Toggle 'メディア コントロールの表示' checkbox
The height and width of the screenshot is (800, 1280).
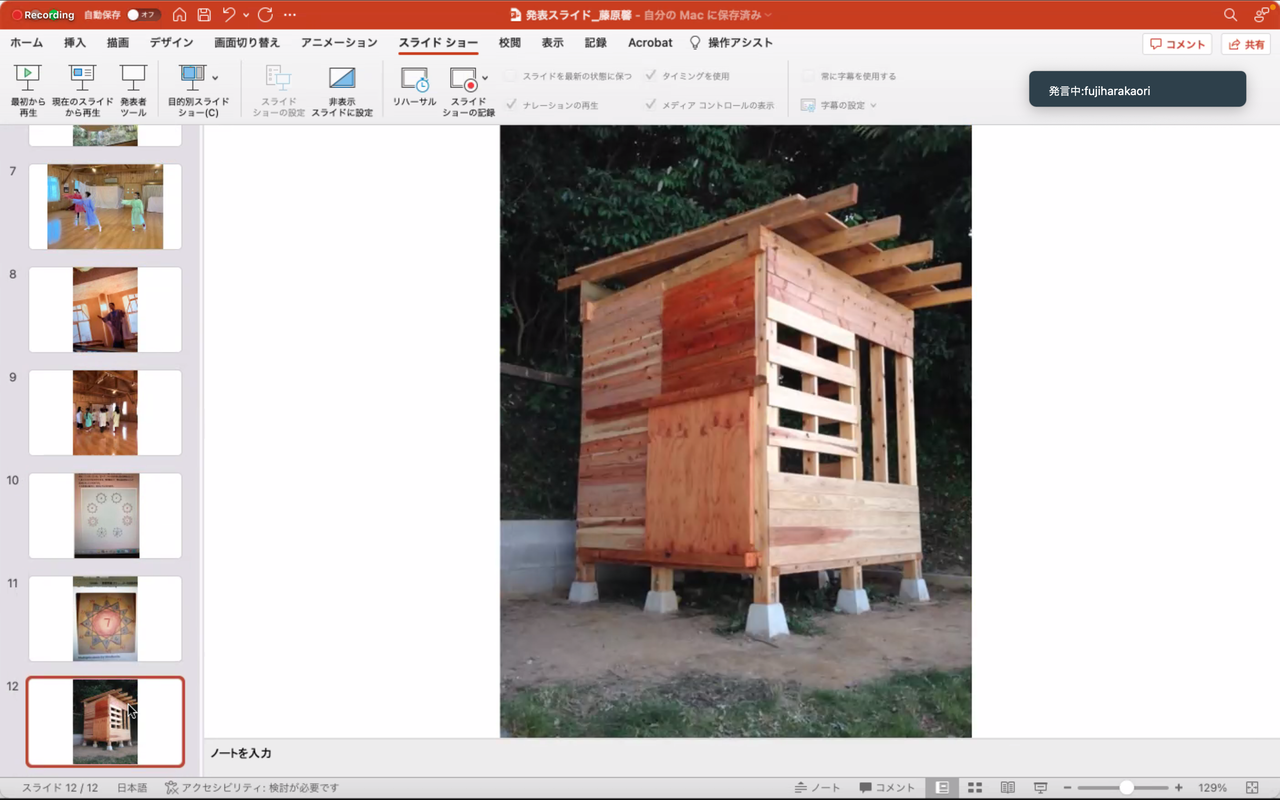(651, 105)
